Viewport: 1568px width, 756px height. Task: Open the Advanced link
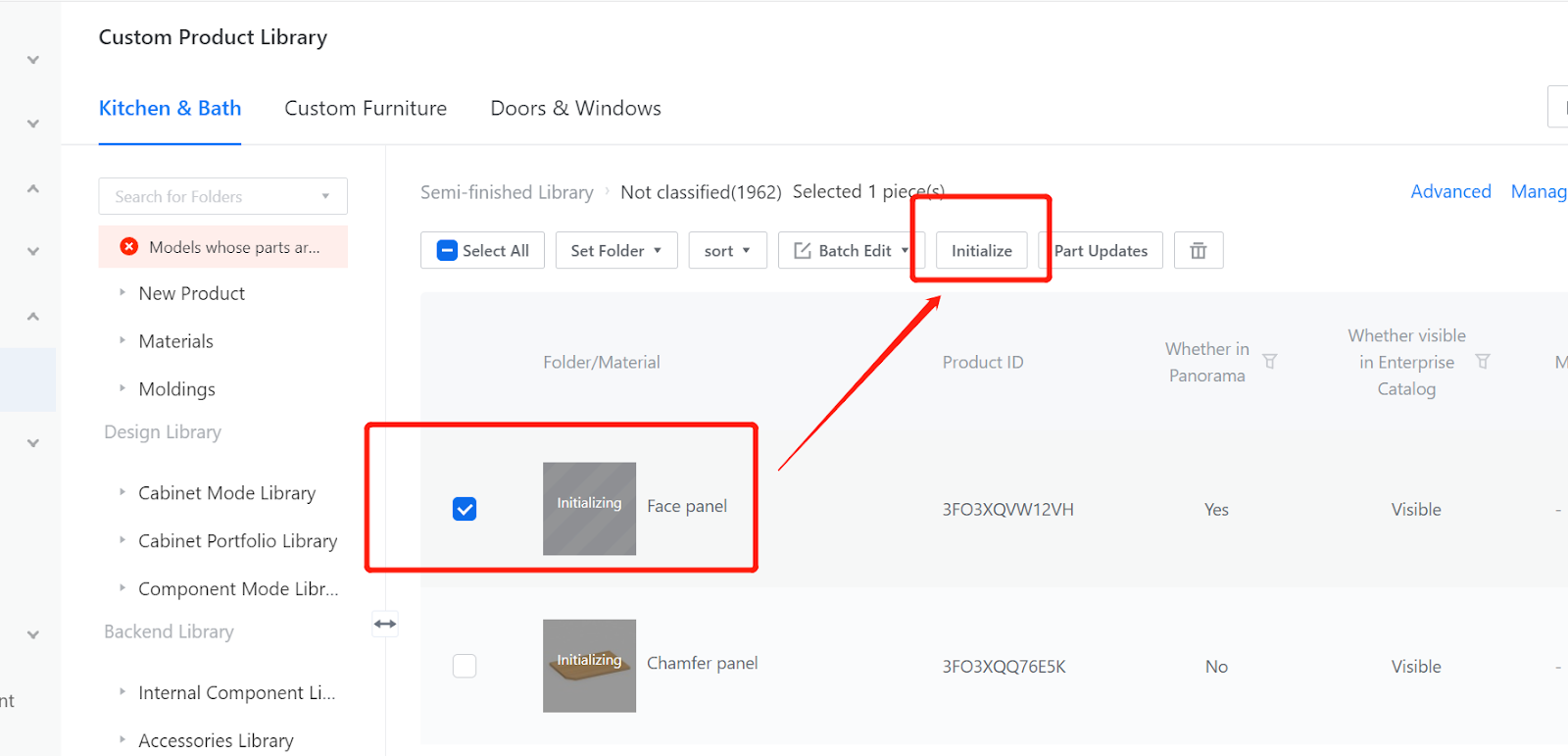tap(1450, 191)
